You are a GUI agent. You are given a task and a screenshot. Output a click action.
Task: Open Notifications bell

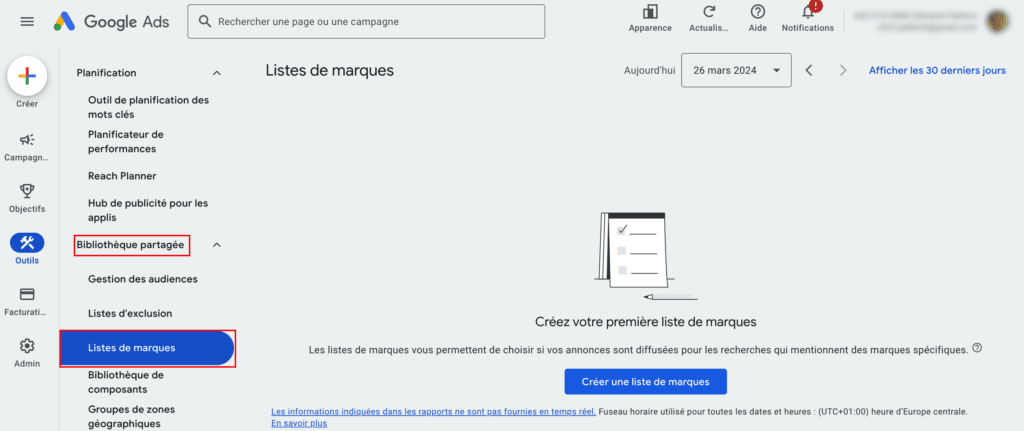pos(807,13)
